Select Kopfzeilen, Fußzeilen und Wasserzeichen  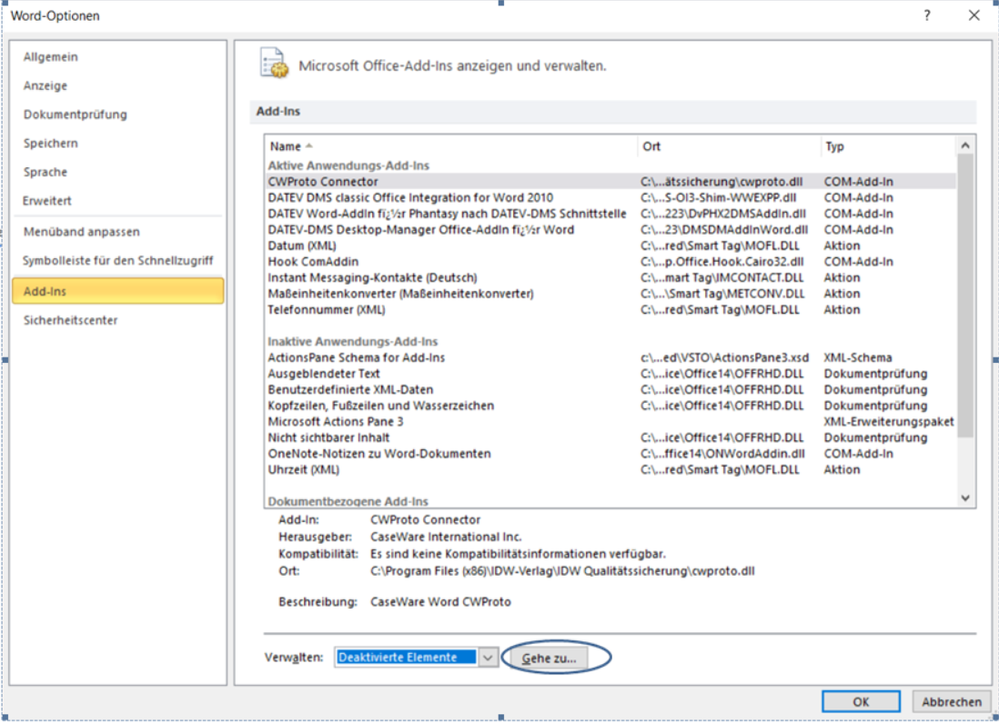point(610,405)
